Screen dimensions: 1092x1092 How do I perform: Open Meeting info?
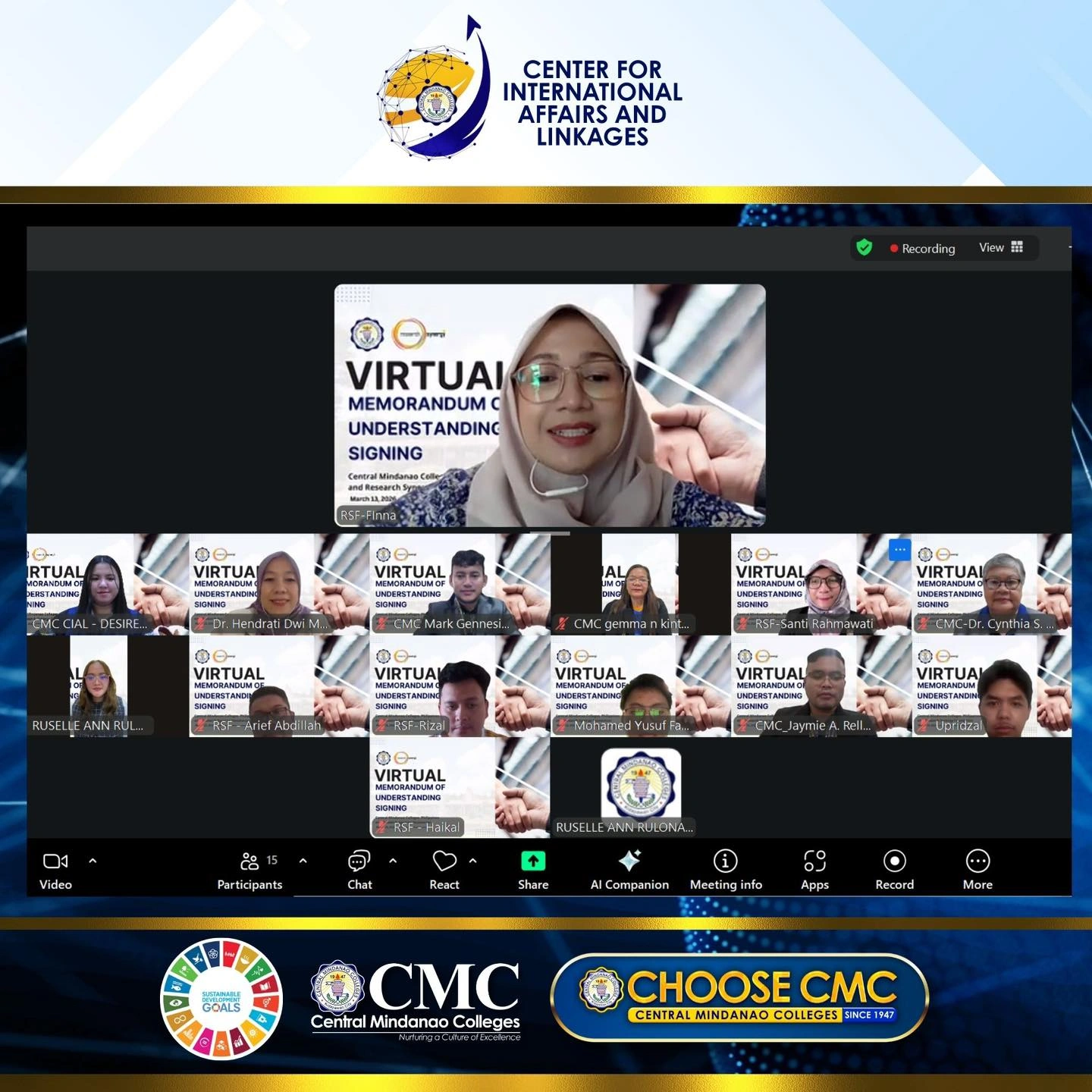pyautogui.click(x=725, y=861)
